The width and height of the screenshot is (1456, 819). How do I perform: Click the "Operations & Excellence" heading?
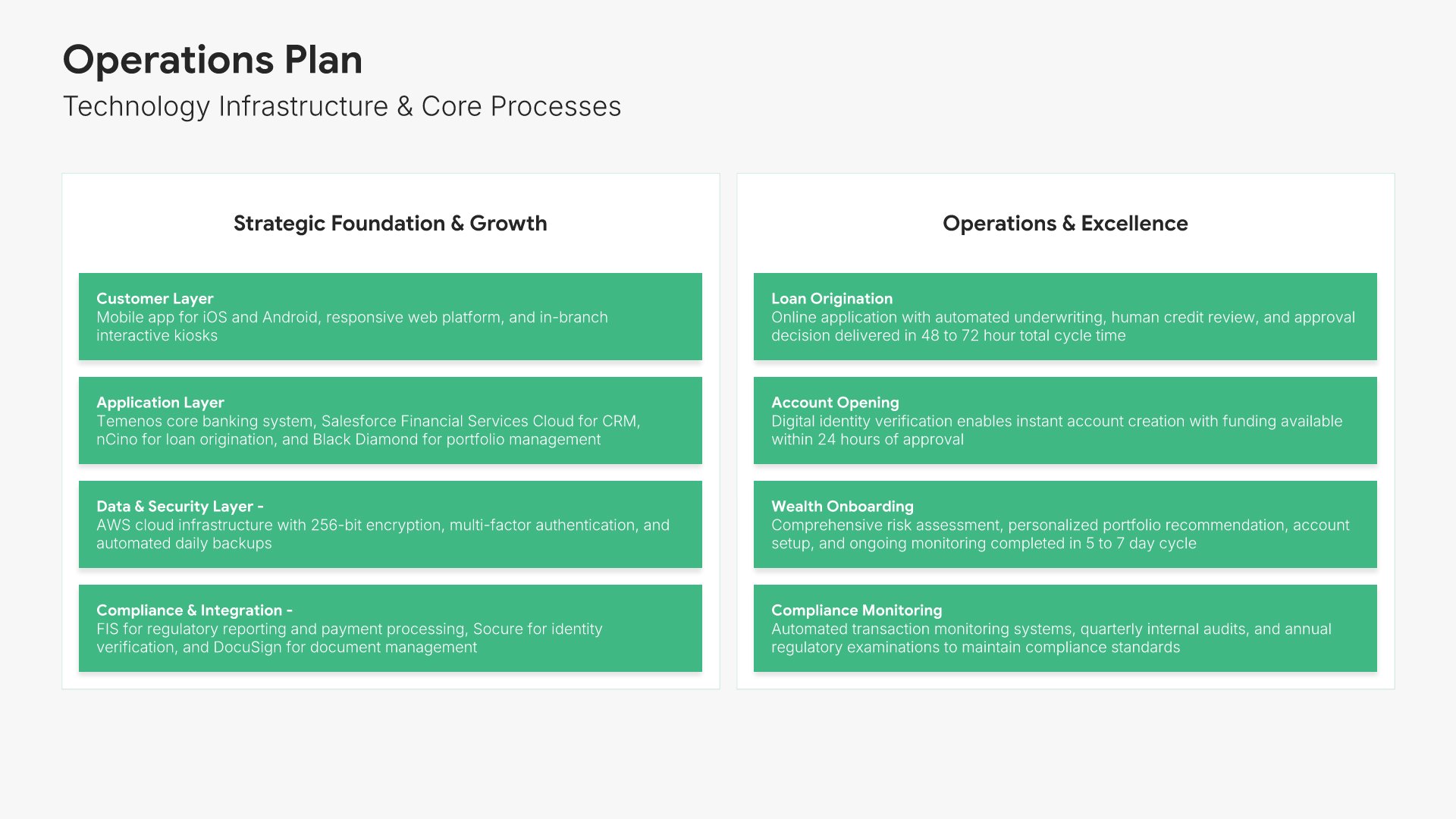point(1065,224)
